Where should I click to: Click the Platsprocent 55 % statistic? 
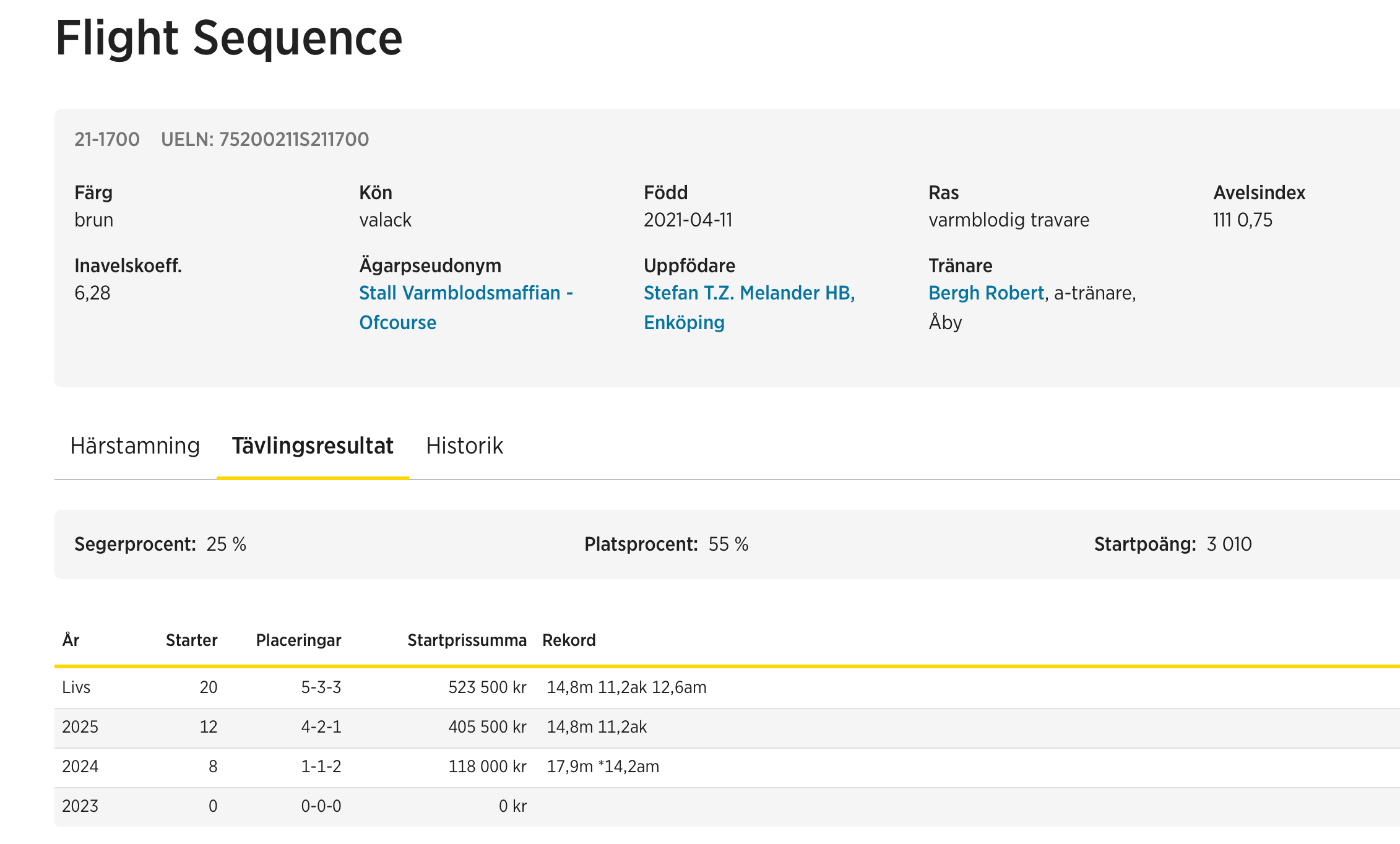[666, 545]
